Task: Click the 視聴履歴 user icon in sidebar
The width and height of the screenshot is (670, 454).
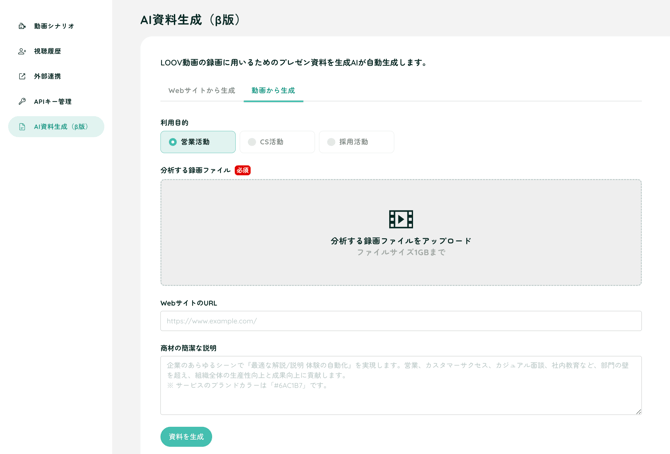Action: pos(22,51)
